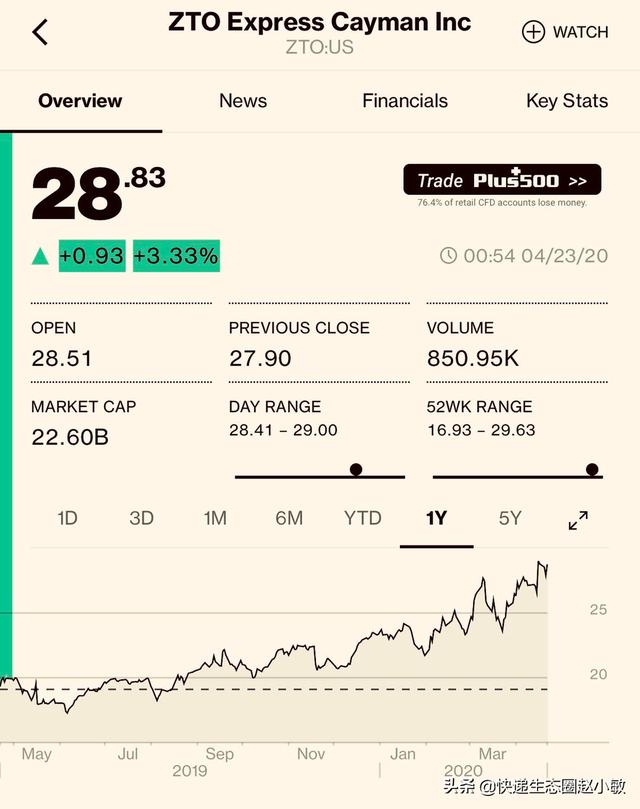Select the 3D chart range
Screen dimensions: 640x809
tap(141, 518)
